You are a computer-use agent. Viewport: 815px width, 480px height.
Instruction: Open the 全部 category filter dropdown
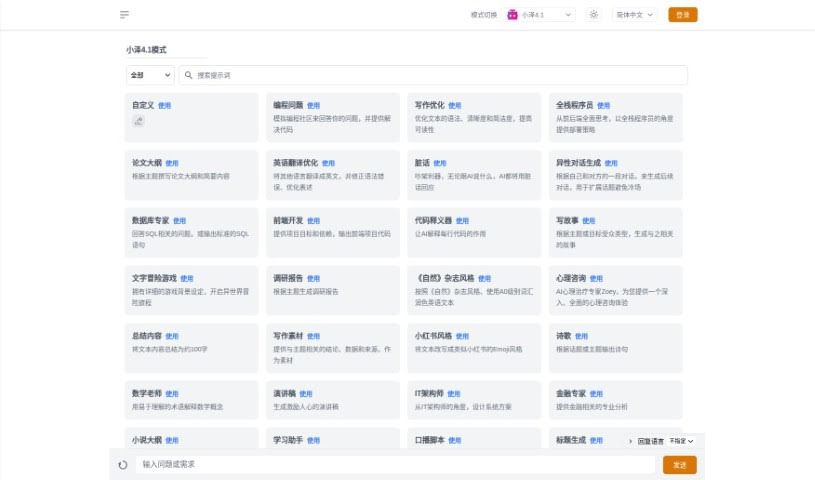(150, 75)
